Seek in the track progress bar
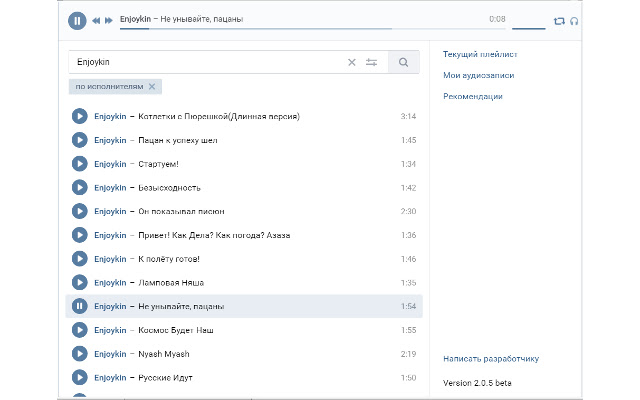 (300, 28)
